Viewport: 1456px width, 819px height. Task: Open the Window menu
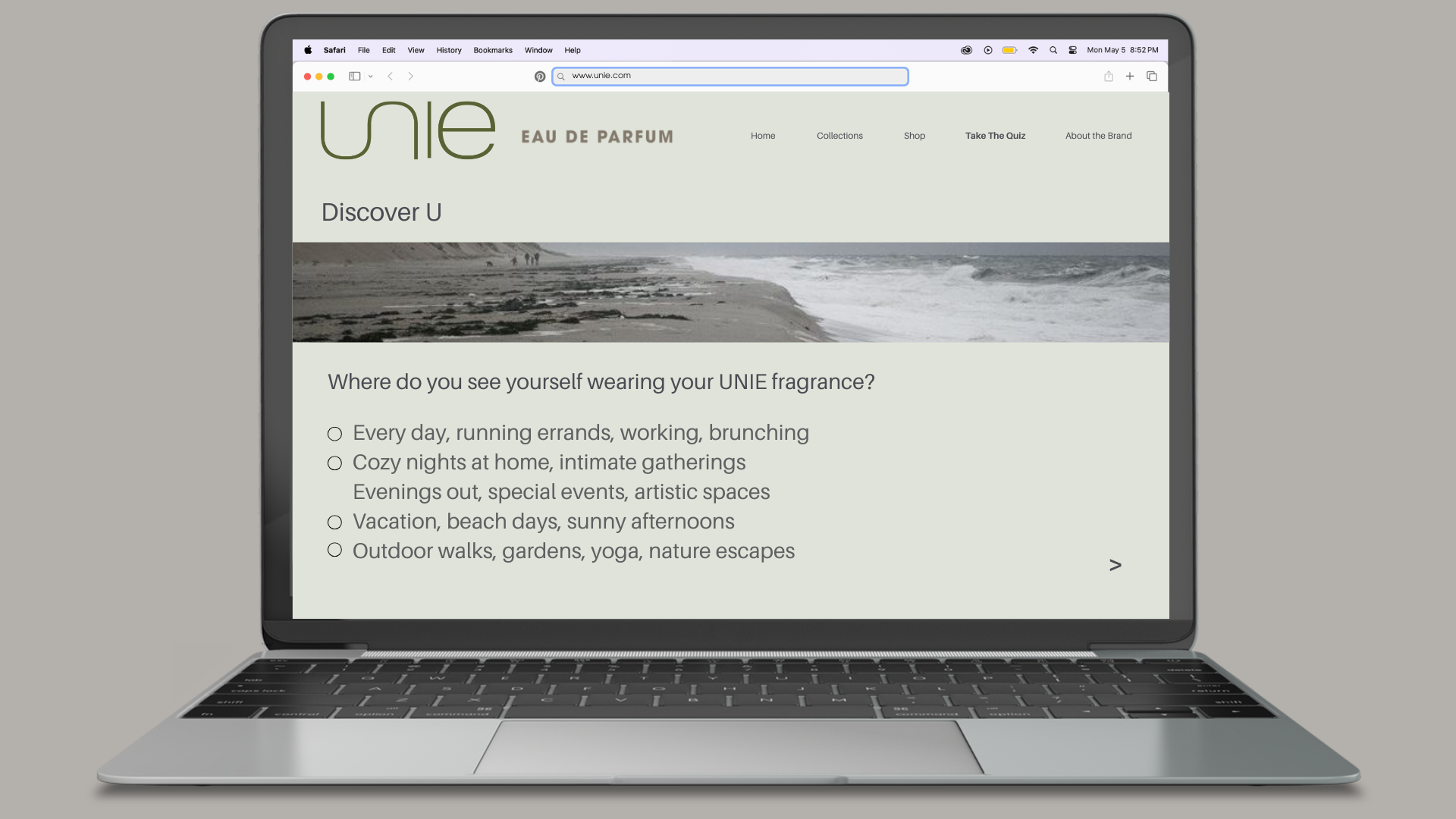click(x=538, y=50)
